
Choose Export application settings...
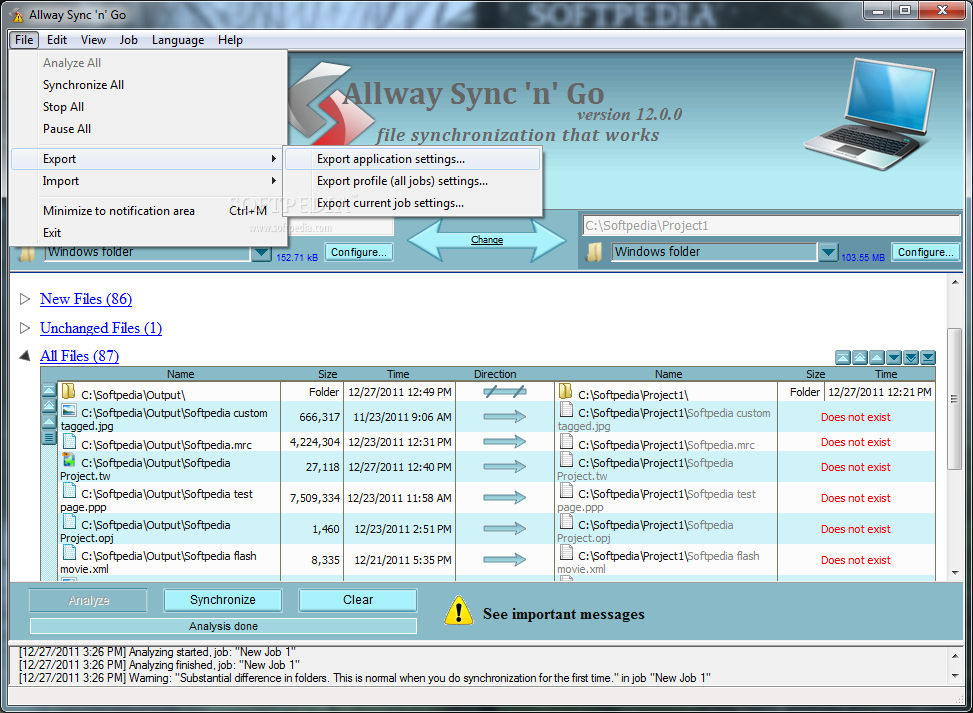point(413,159)
